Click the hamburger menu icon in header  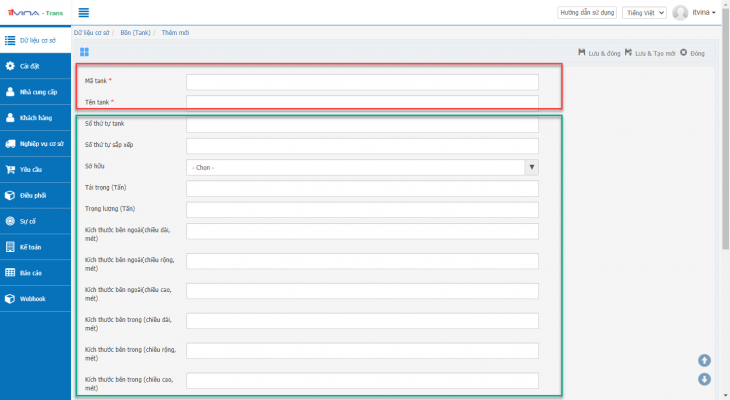(x=83, y=13)
